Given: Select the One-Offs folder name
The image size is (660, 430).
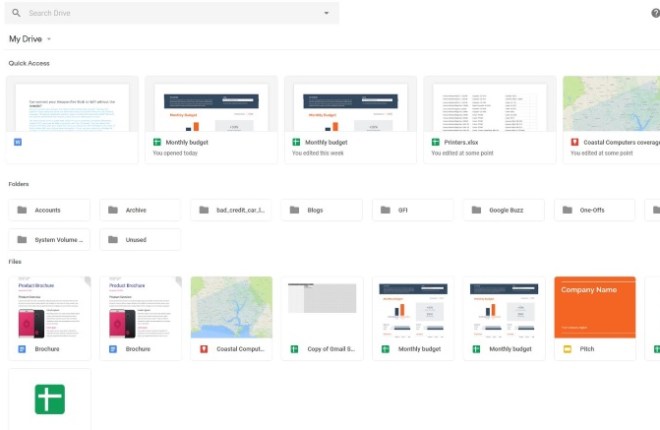Looking at the screenshot, I should pos(592,210).
